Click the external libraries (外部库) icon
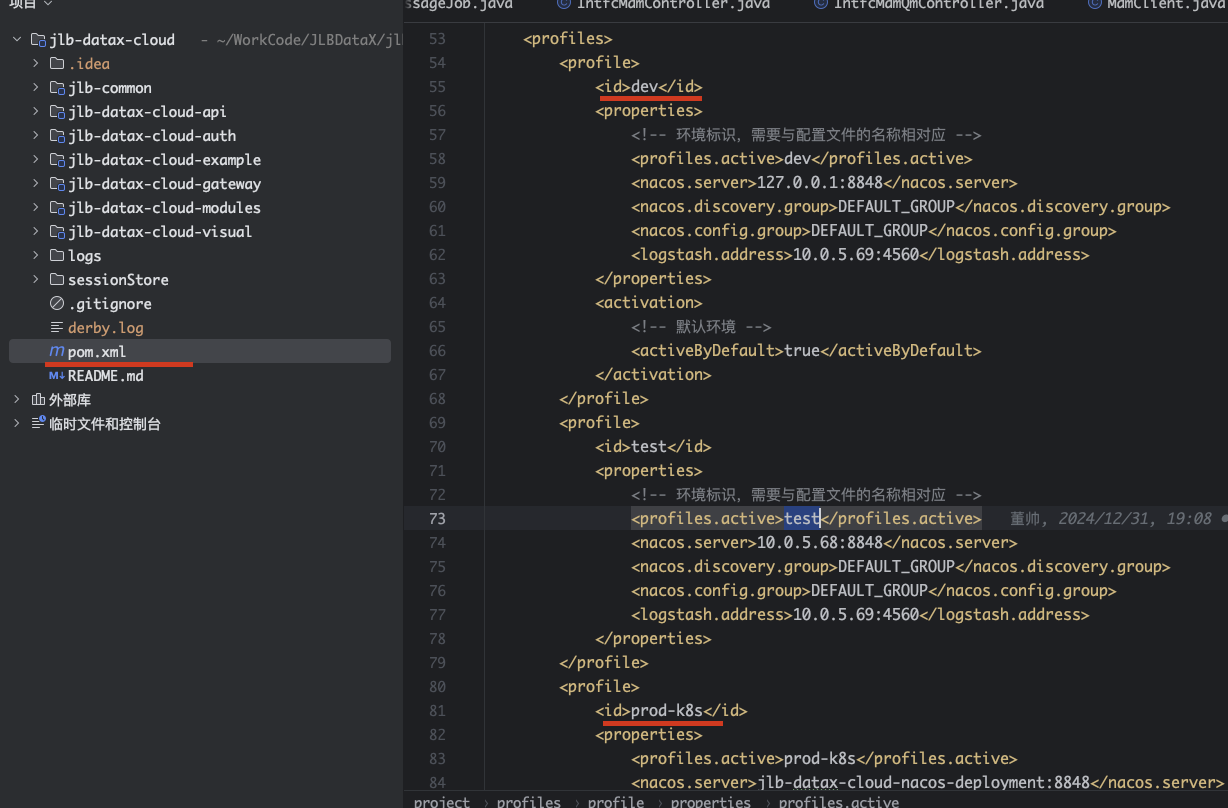The height and width of the screenshot is (808, 1228). point(38,400)
